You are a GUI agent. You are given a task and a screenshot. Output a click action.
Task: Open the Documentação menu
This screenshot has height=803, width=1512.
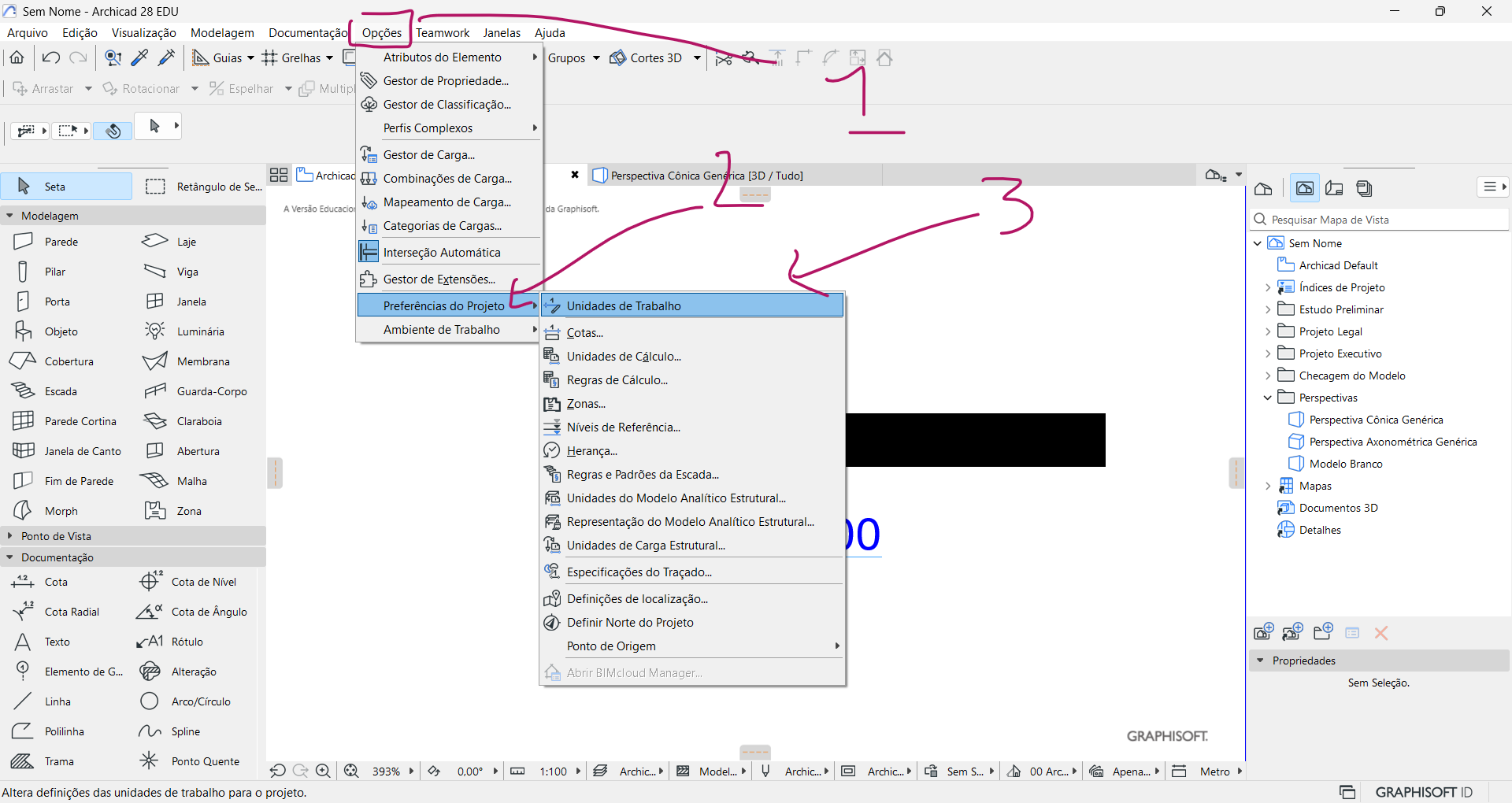pos(307,33)
